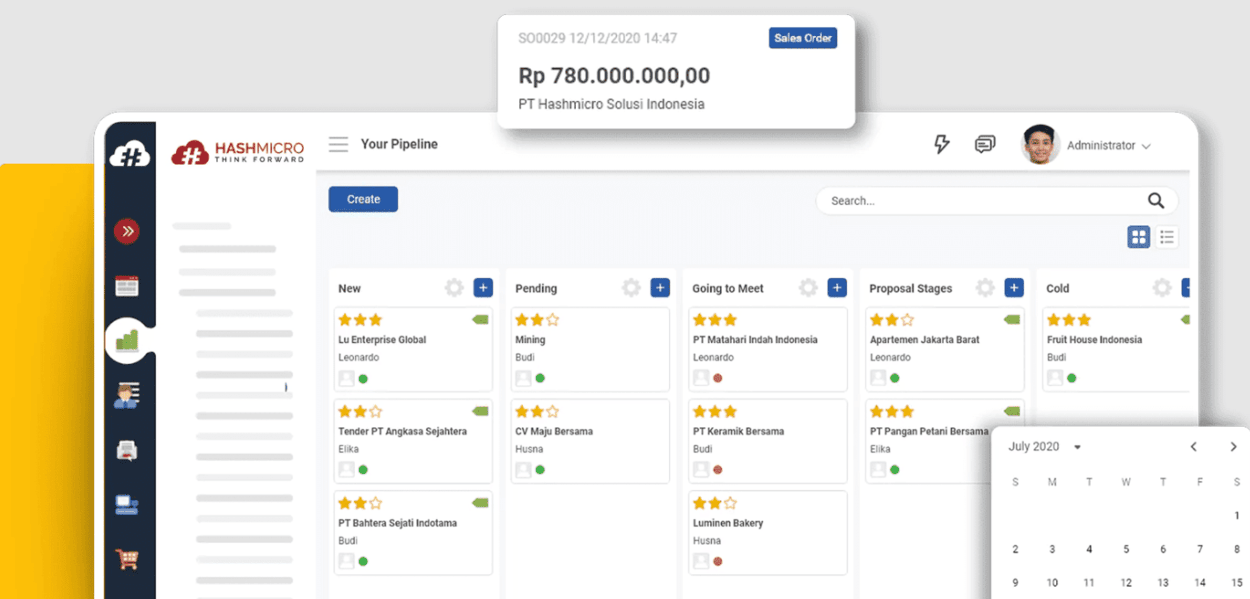Open PT Keramik Bersama card
This screenshot has height=599, width=1250.
[767, 441]
